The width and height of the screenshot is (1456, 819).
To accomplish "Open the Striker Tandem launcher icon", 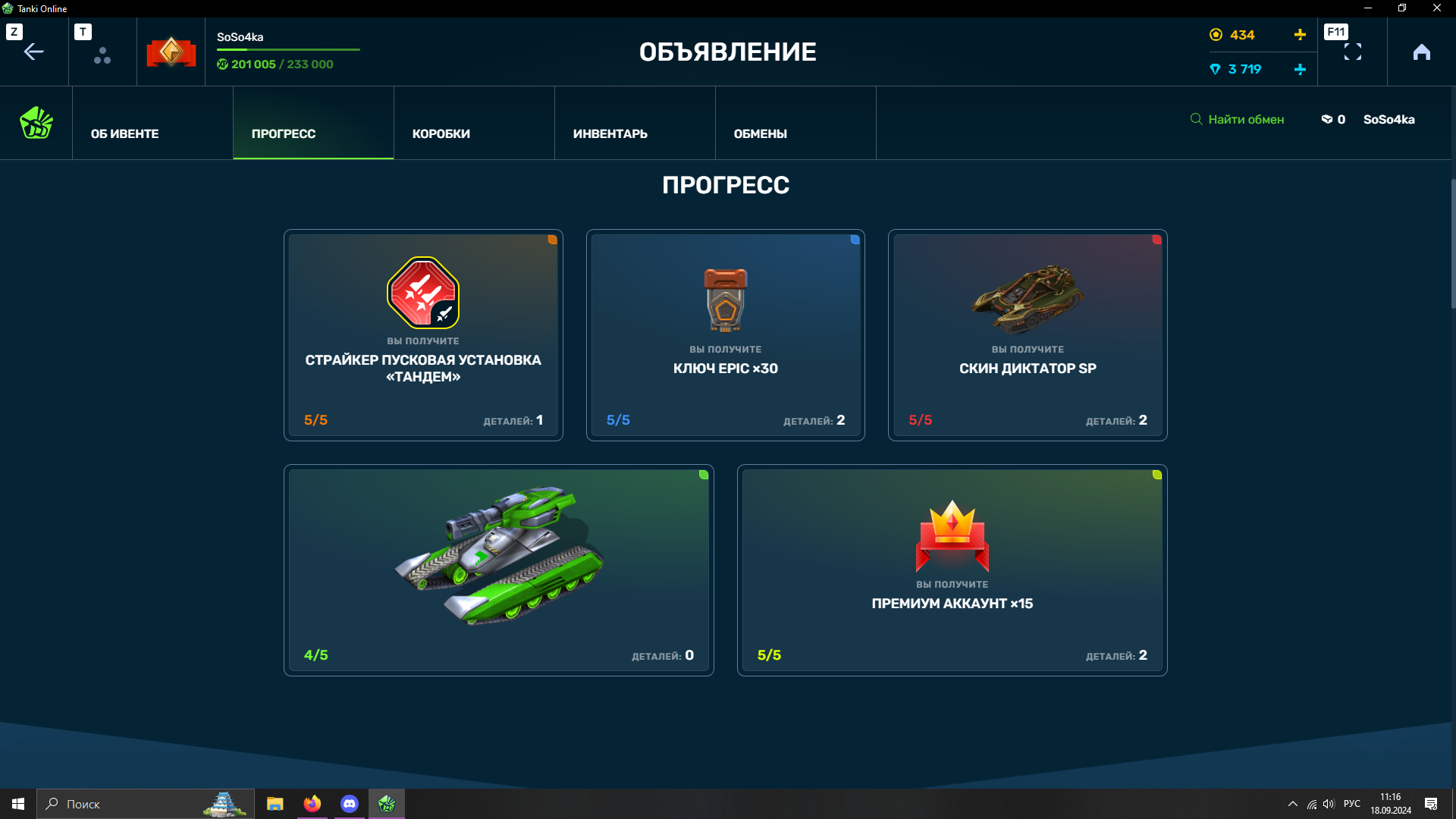I will click(x=423, y=293).
